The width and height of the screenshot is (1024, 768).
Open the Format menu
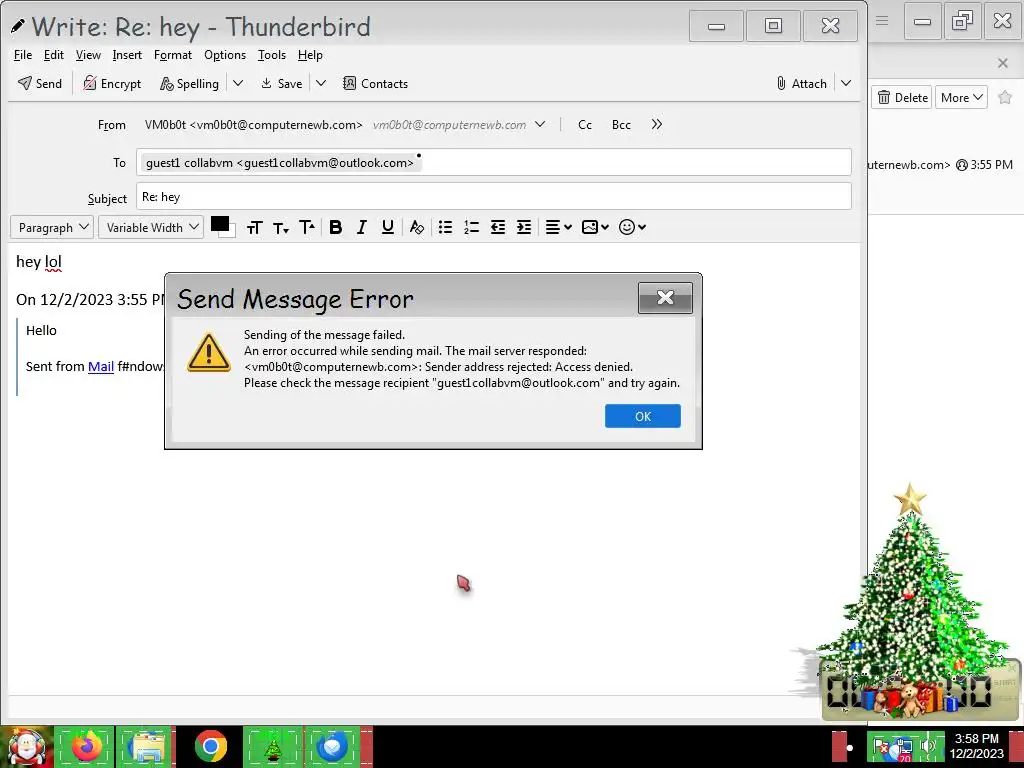[173, 55]
